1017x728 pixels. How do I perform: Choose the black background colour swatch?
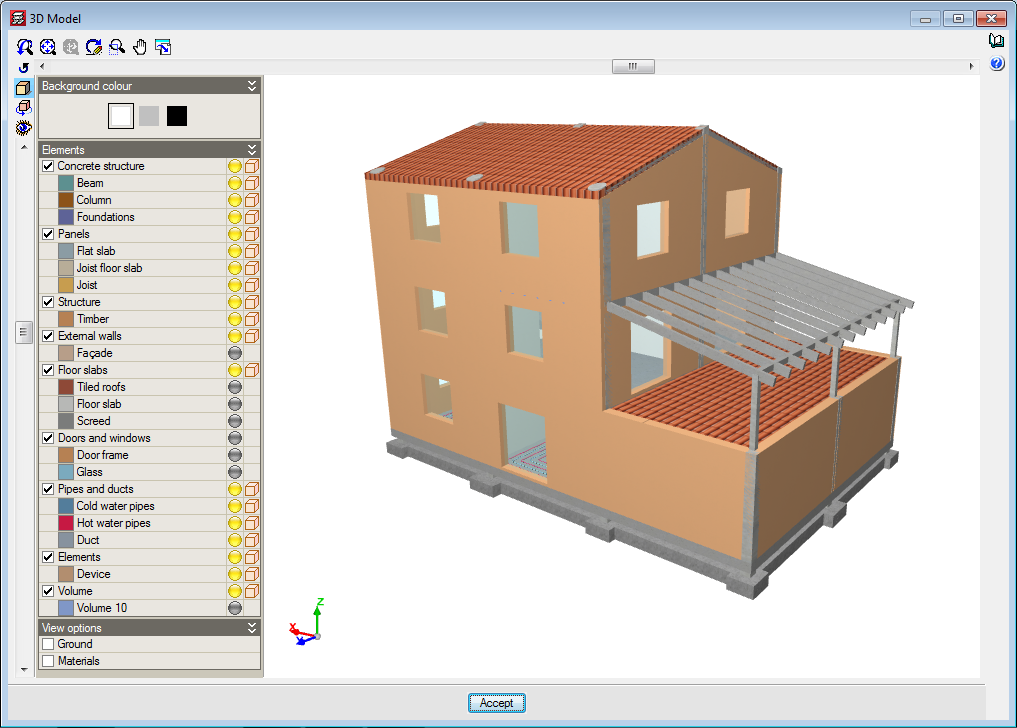click(177, 116)
